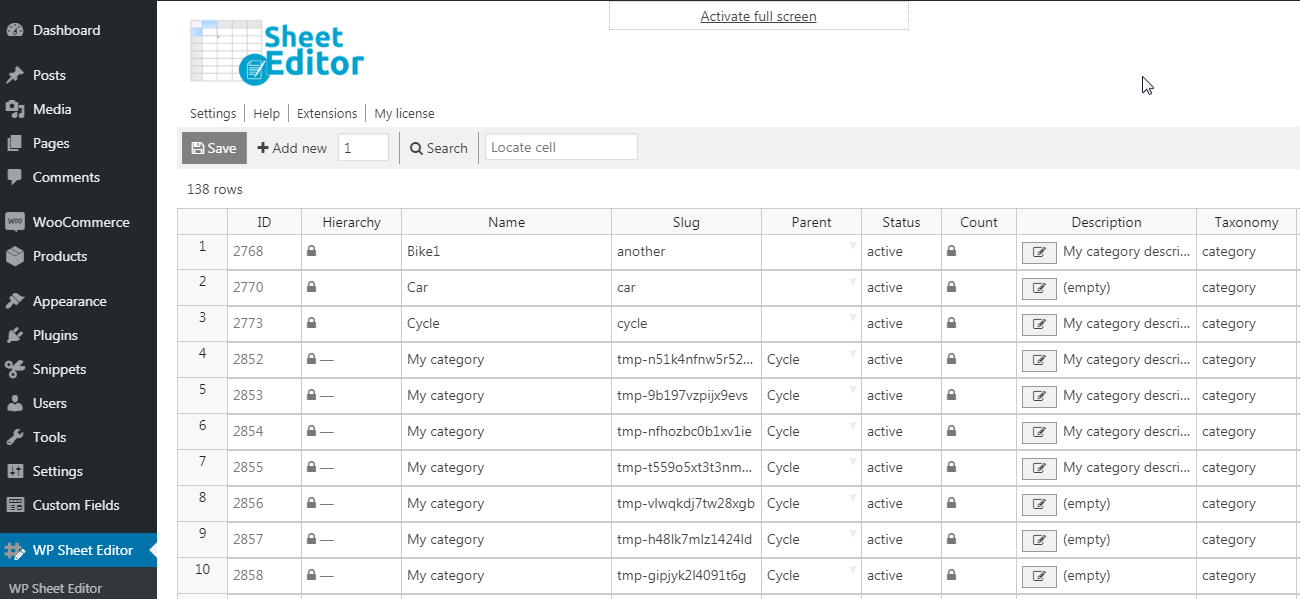Click the Custom Fields sidebar icon
Screen dimensions: 1300x599
15,505
